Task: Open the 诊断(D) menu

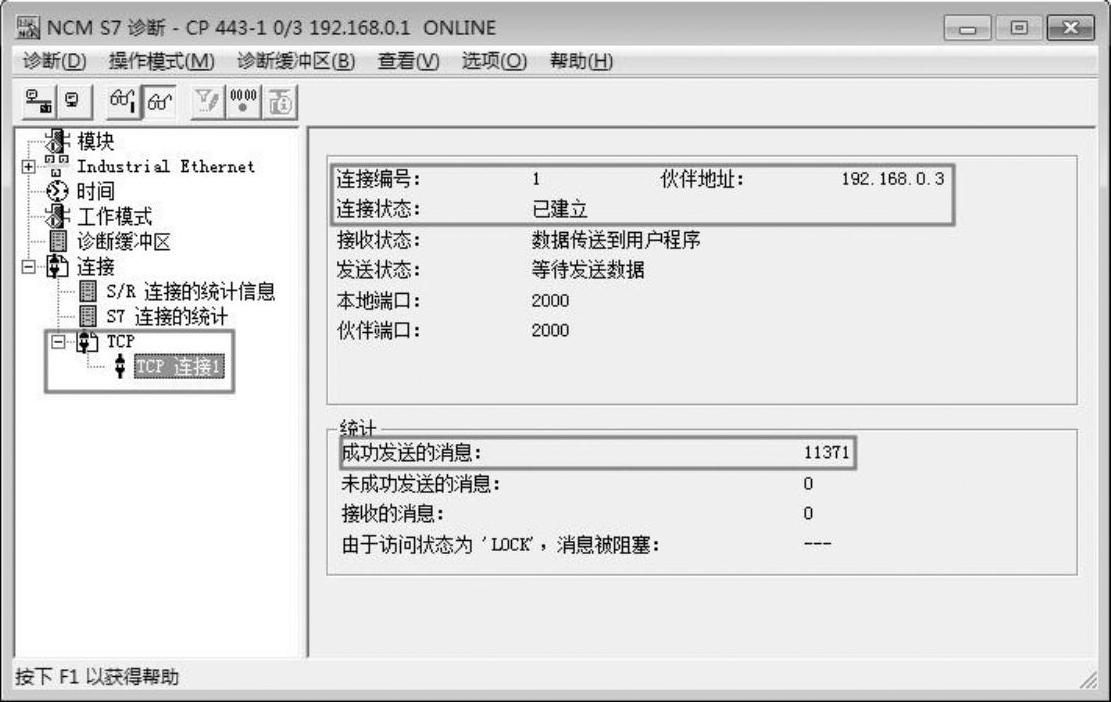Action: pos(55,61)
